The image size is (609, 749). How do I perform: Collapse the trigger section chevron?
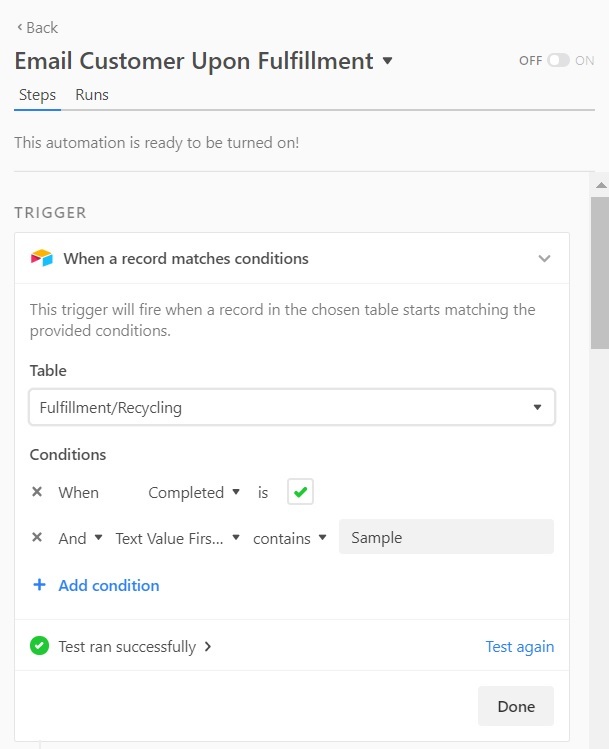pos(544,258)
